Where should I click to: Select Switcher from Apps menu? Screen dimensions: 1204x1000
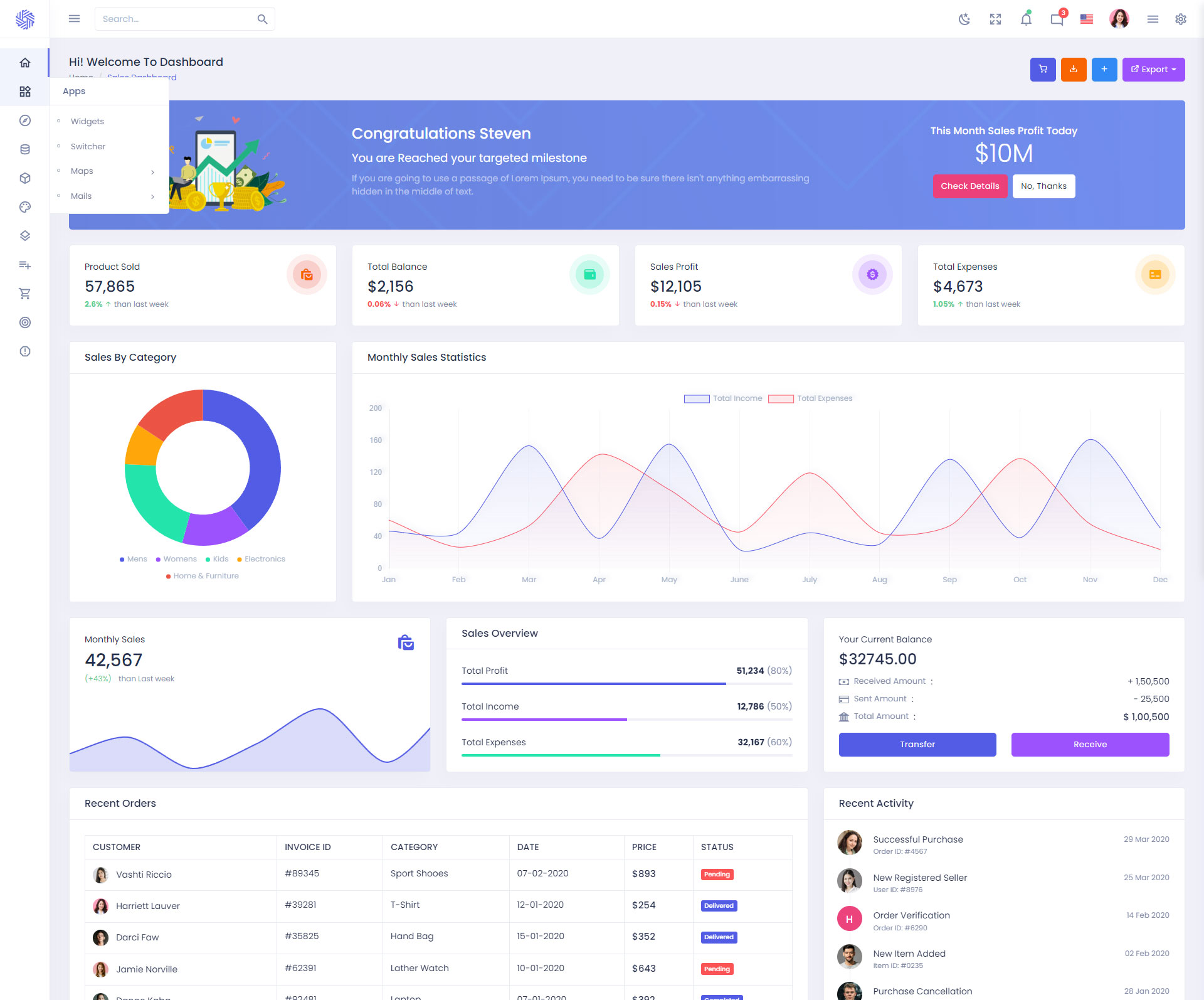(88, 146)
